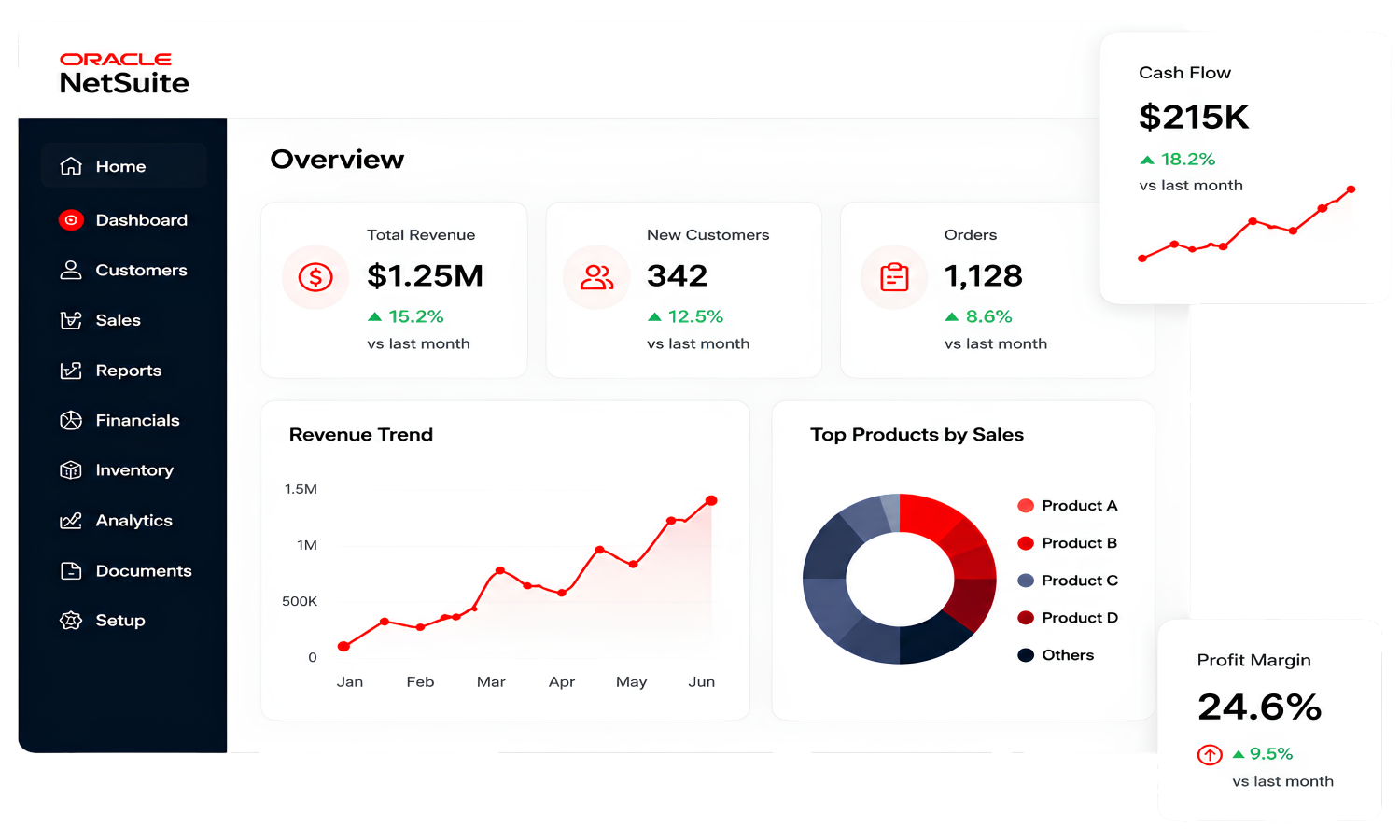Click the 8.6% change on Orders
The image size is (1400, 840).
(x=988, y=316)
